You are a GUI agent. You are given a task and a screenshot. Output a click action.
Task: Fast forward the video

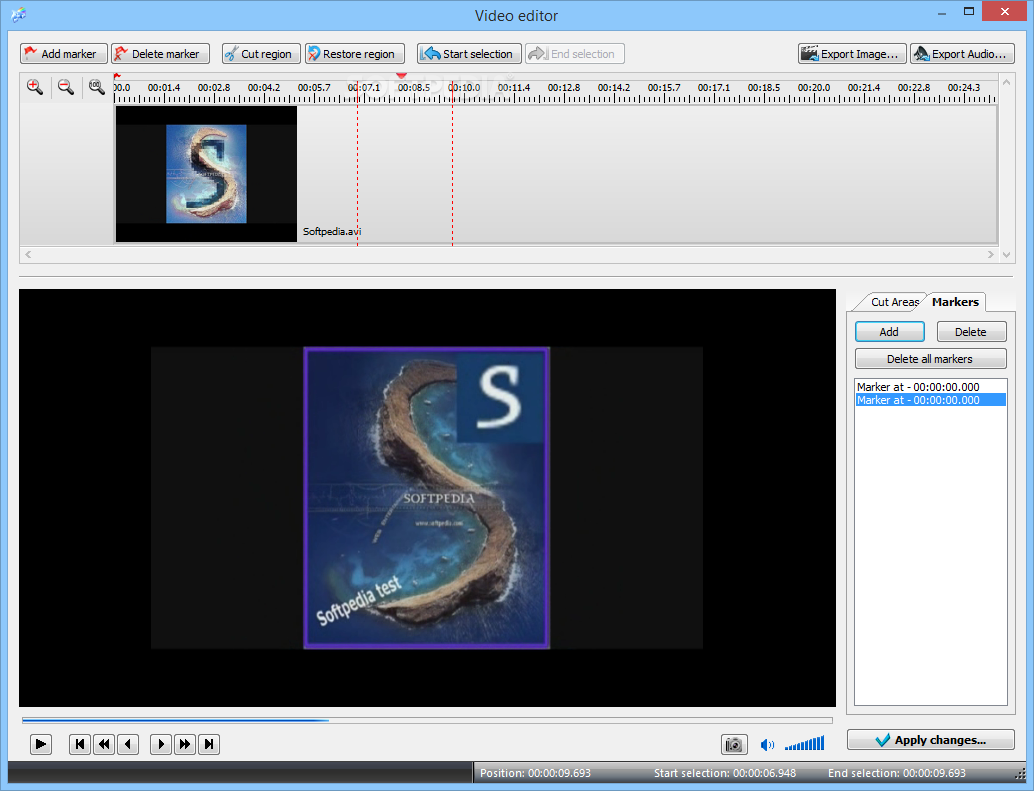click(x=185, y=744)
